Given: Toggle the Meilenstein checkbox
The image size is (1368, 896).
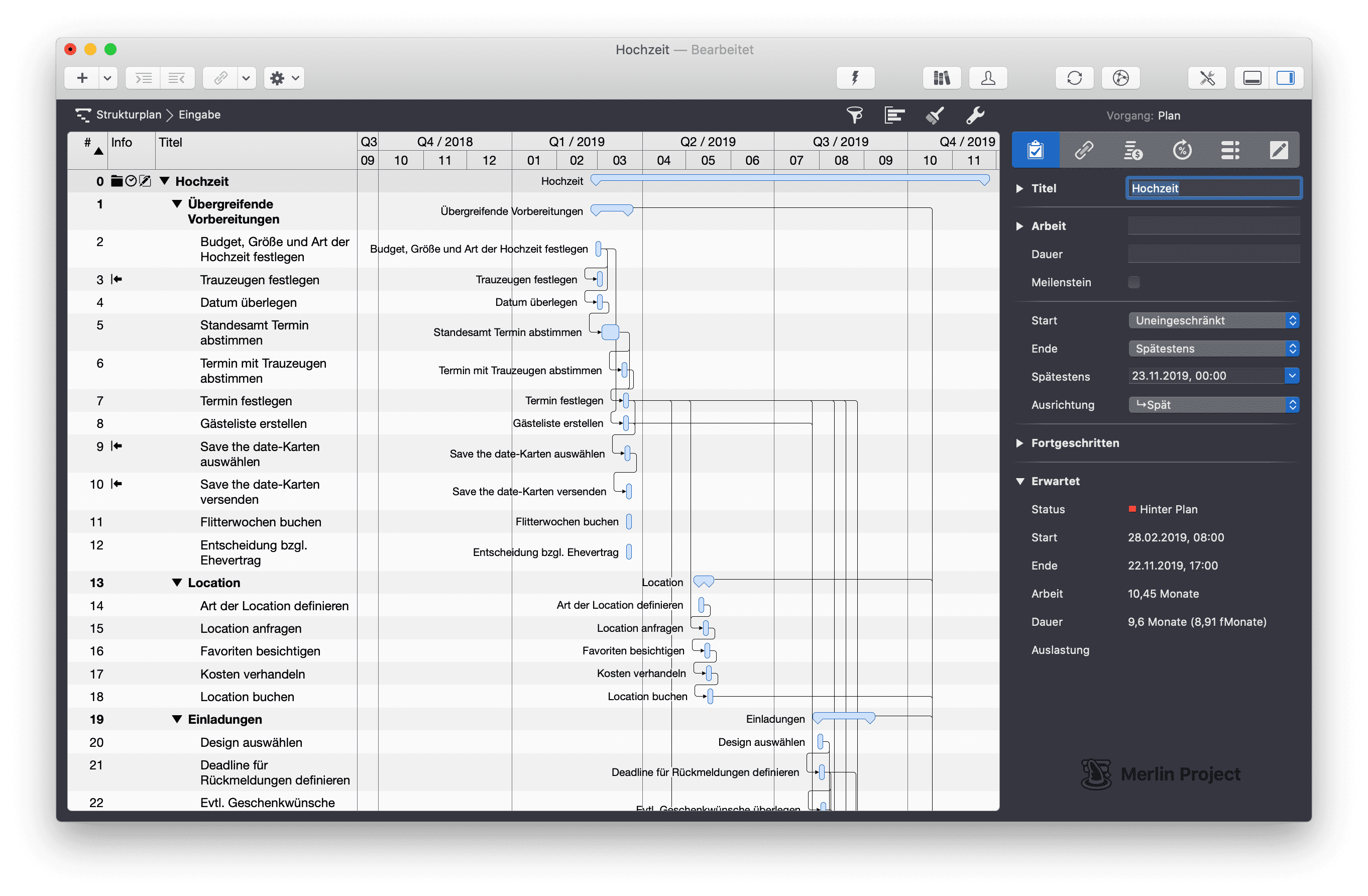Looking at the screenshot, I should pyautogui.click(x=1133, y=282).
